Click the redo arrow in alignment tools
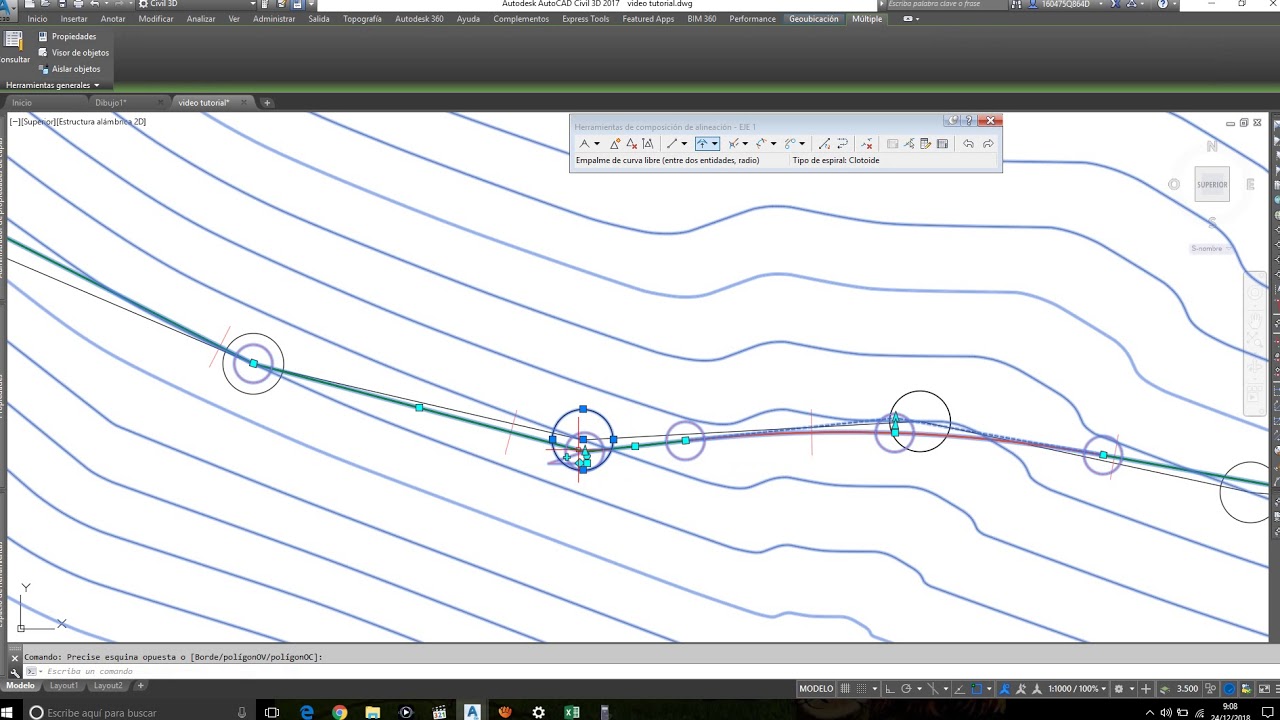The width and height of the screenshot is (1280, 720). pyautogui.click(x=988, y=144)
